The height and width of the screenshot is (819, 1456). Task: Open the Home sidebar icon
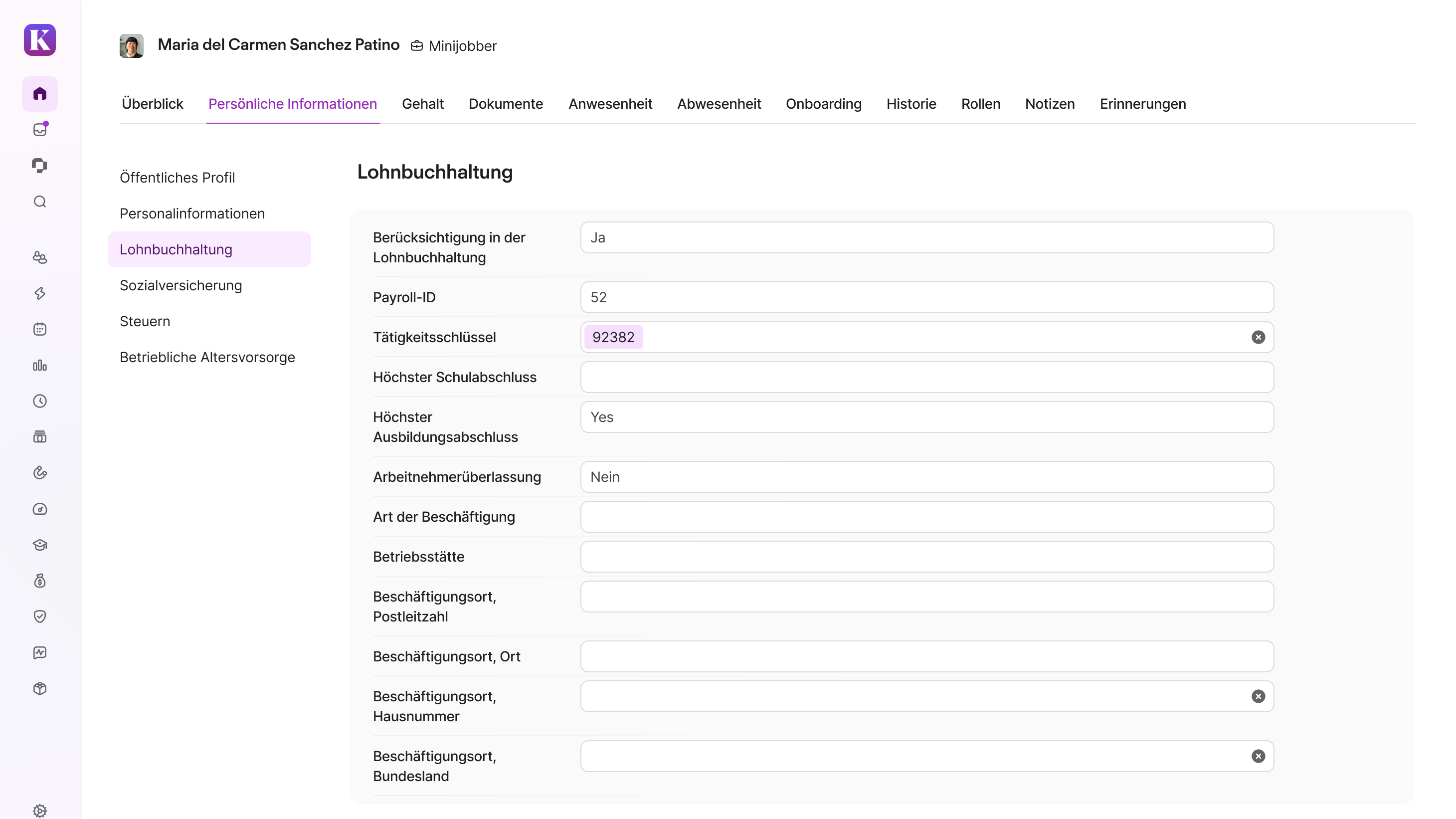pyautogui.click(x=39, y=93)
